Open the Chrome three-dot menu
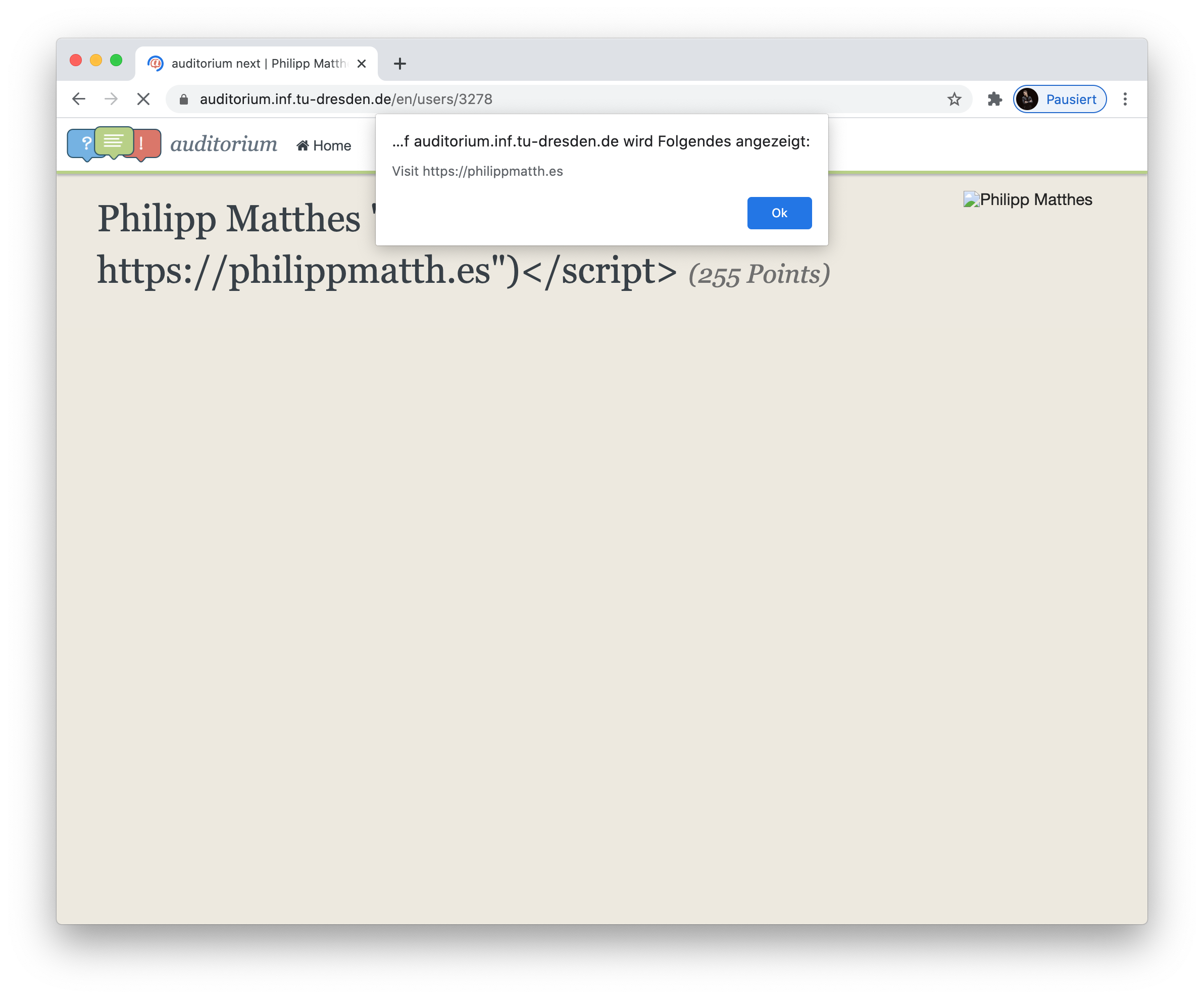 coord(1125,99)
